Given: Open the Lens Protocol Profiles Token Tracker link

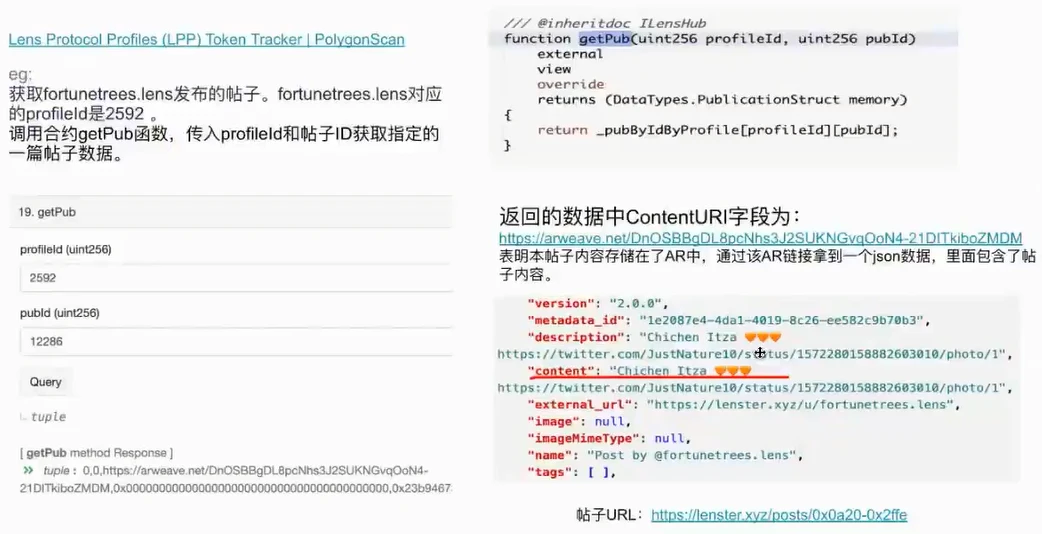Looking at the screenshot, I should (207, 40).
